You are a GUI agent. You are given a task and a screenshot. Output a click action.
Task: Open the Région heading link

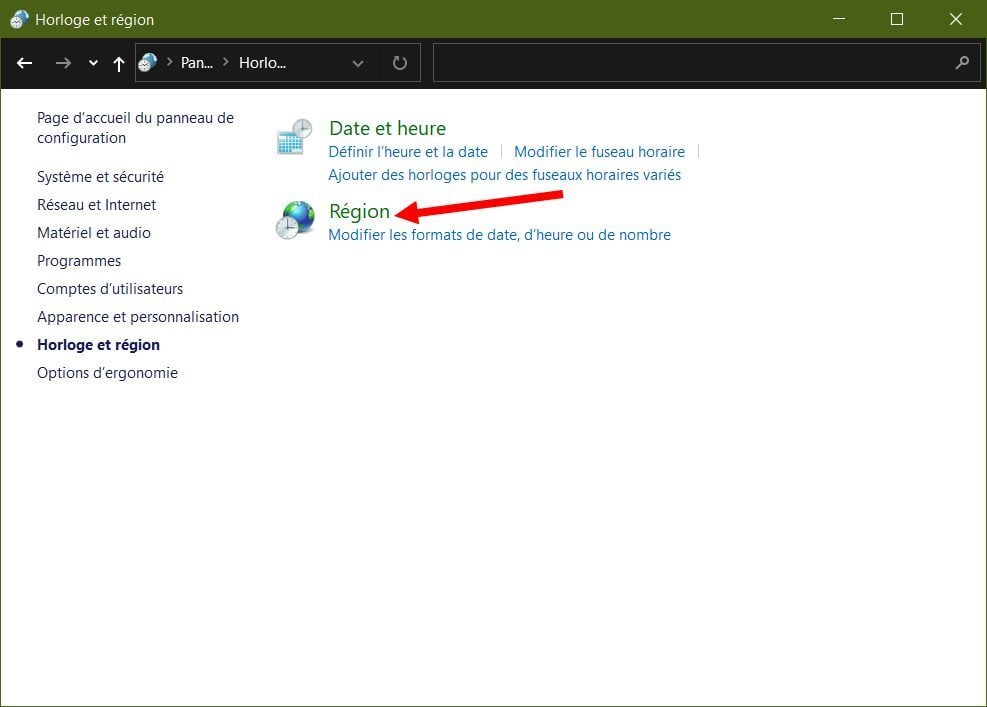coord(359,212)
